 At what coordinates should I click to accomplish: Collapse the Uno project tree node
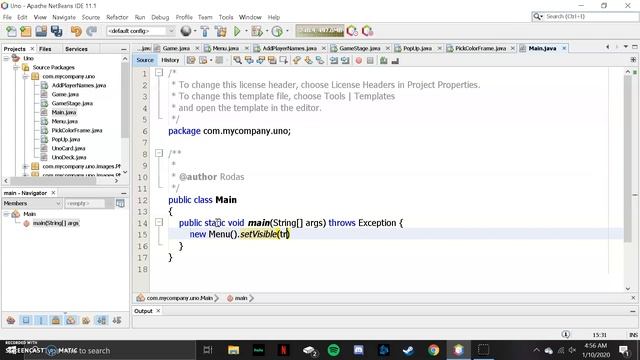click(6, 58)
